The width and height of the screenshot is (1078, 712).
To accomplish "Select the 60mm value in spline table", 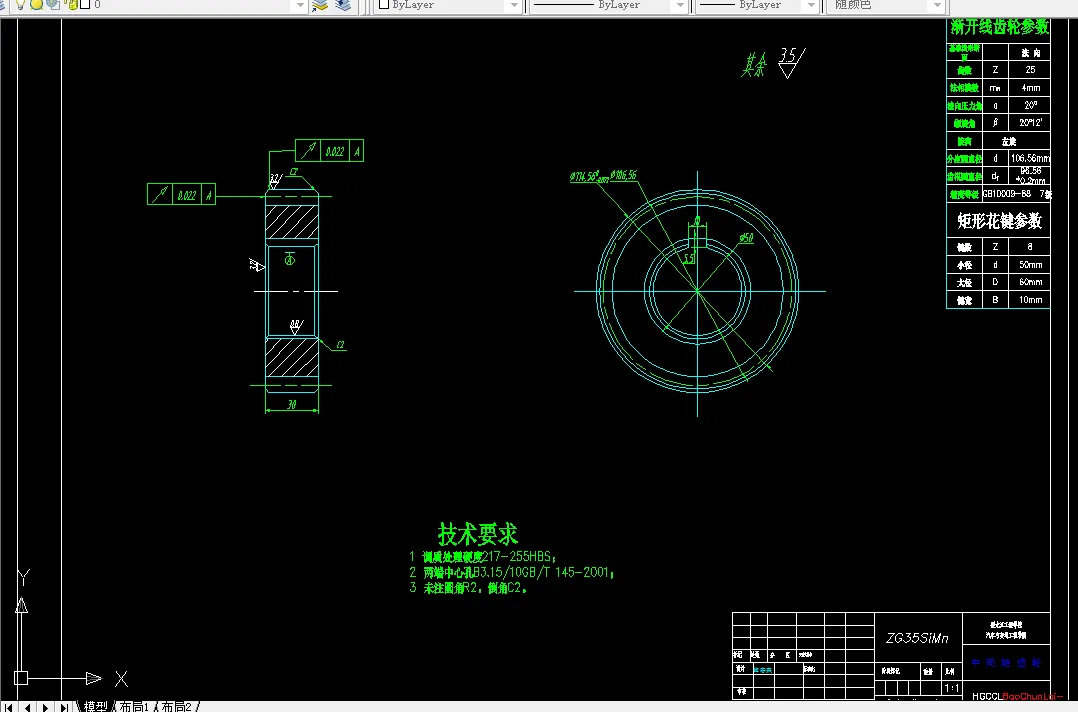I will [1030, 282].
